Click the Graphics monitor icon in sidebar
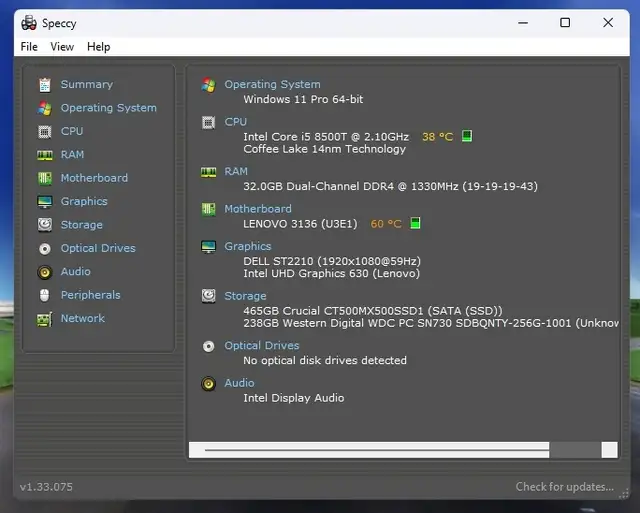Image resolution: width=640 pixels, height=513 pixels. (44, 202)
